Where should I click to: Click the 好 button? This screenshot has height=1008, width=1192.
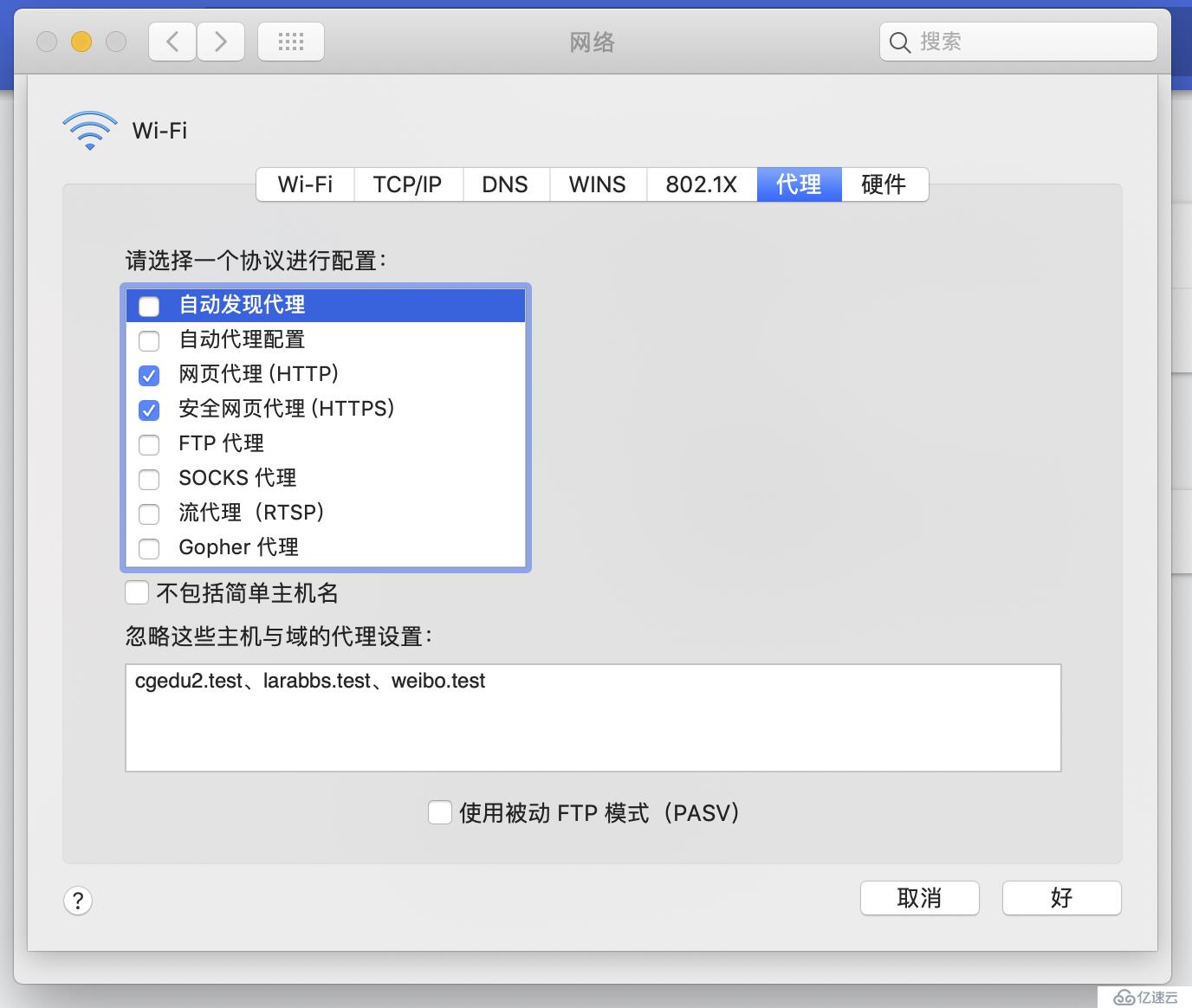pyautogui.click(x=1062, y=898)
